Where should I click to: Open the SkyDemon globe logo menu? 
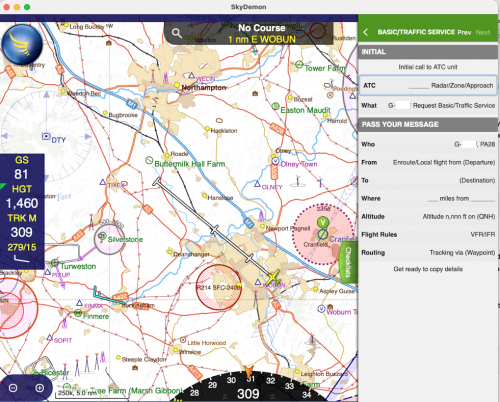[x=22, y=45]
